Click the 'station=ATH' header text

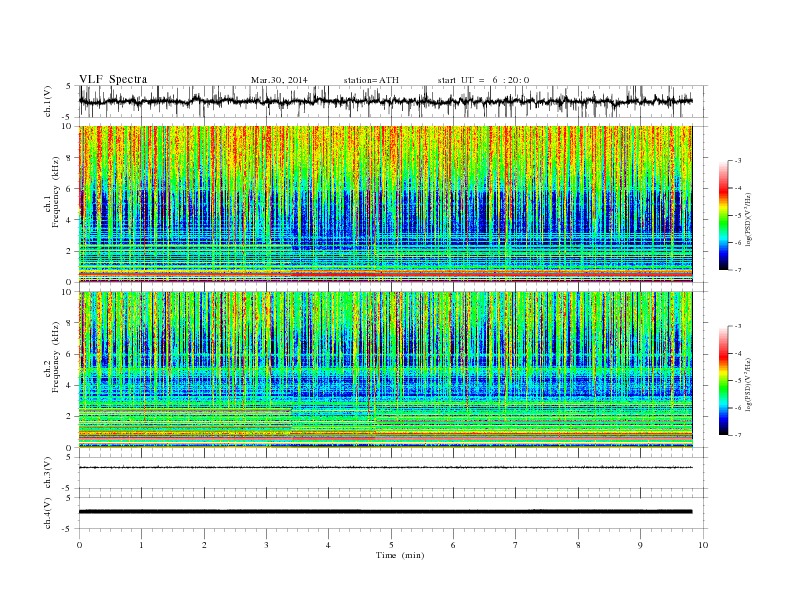[x=371, y=80]
